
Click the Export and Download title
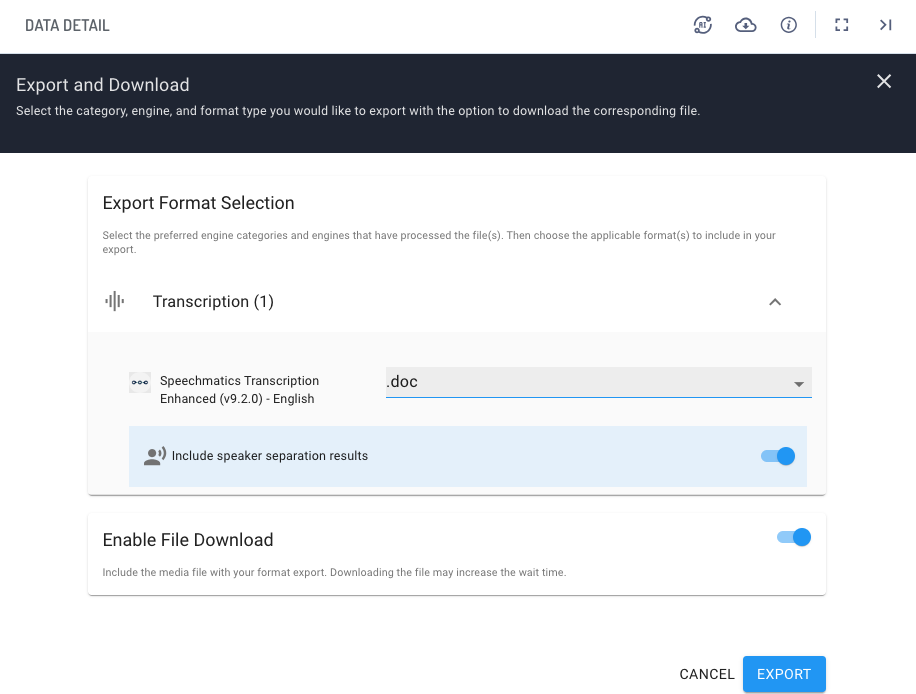102,85
